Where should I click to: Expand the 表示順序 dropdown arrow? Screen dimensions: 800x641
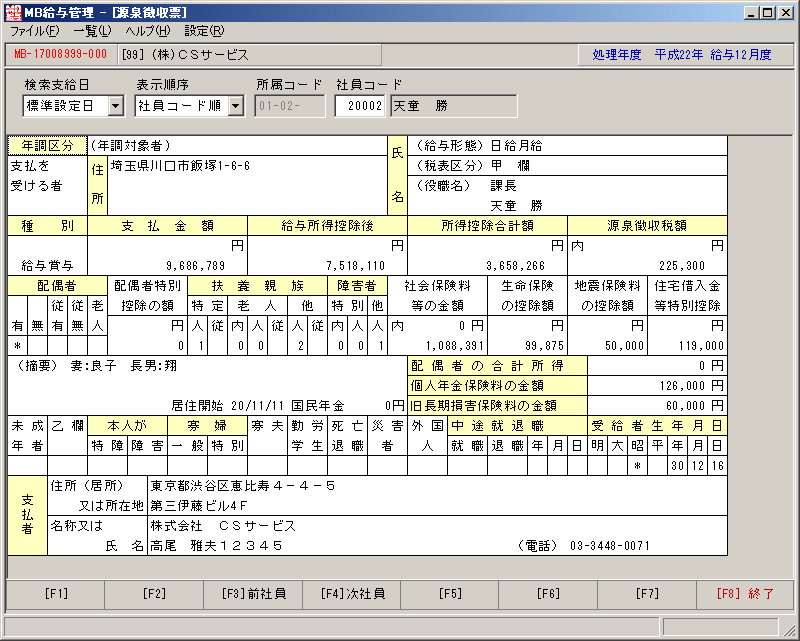(x=236, y=106)
